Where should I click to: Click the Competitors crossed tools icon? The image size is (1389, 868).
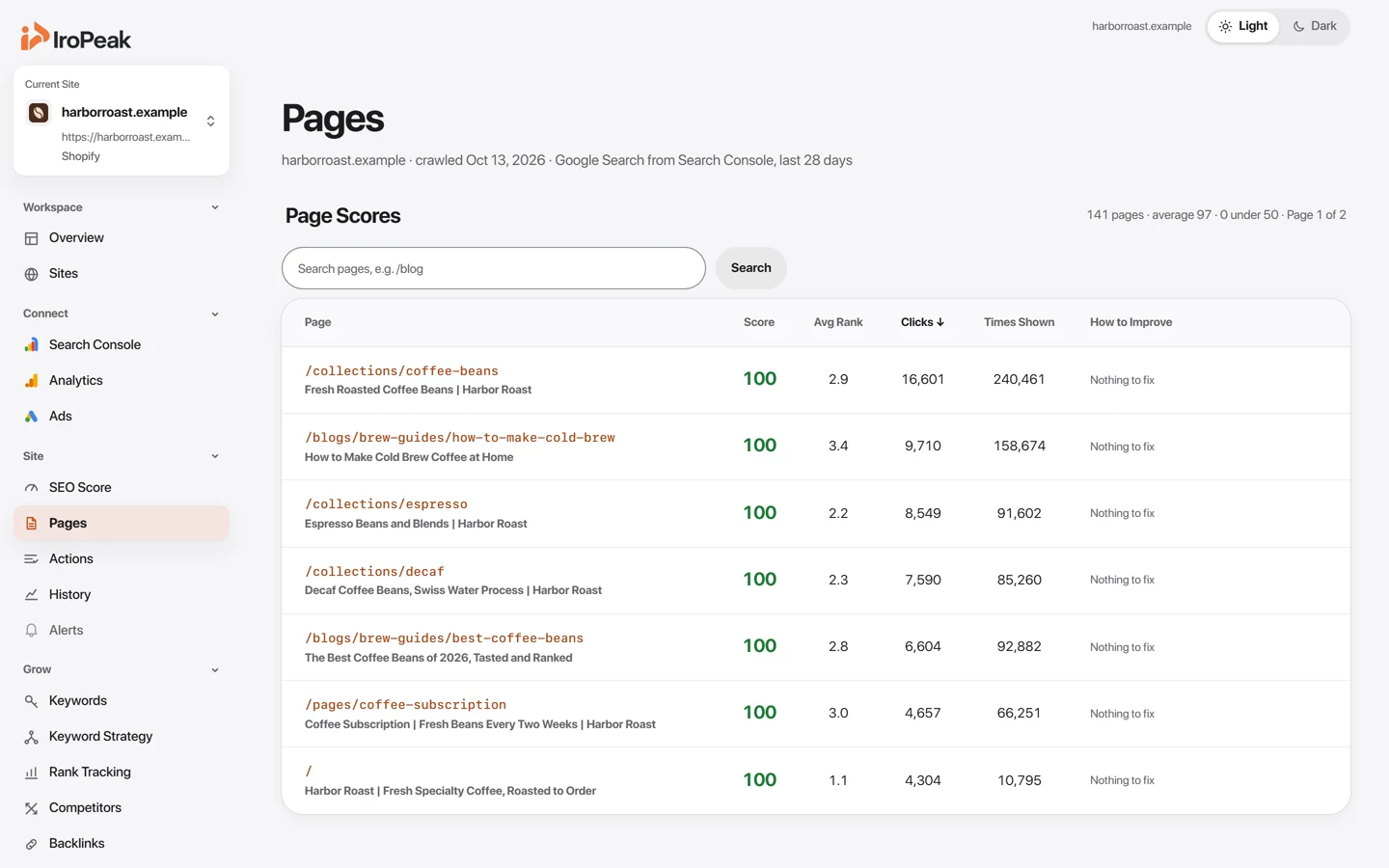pos(31,808)
